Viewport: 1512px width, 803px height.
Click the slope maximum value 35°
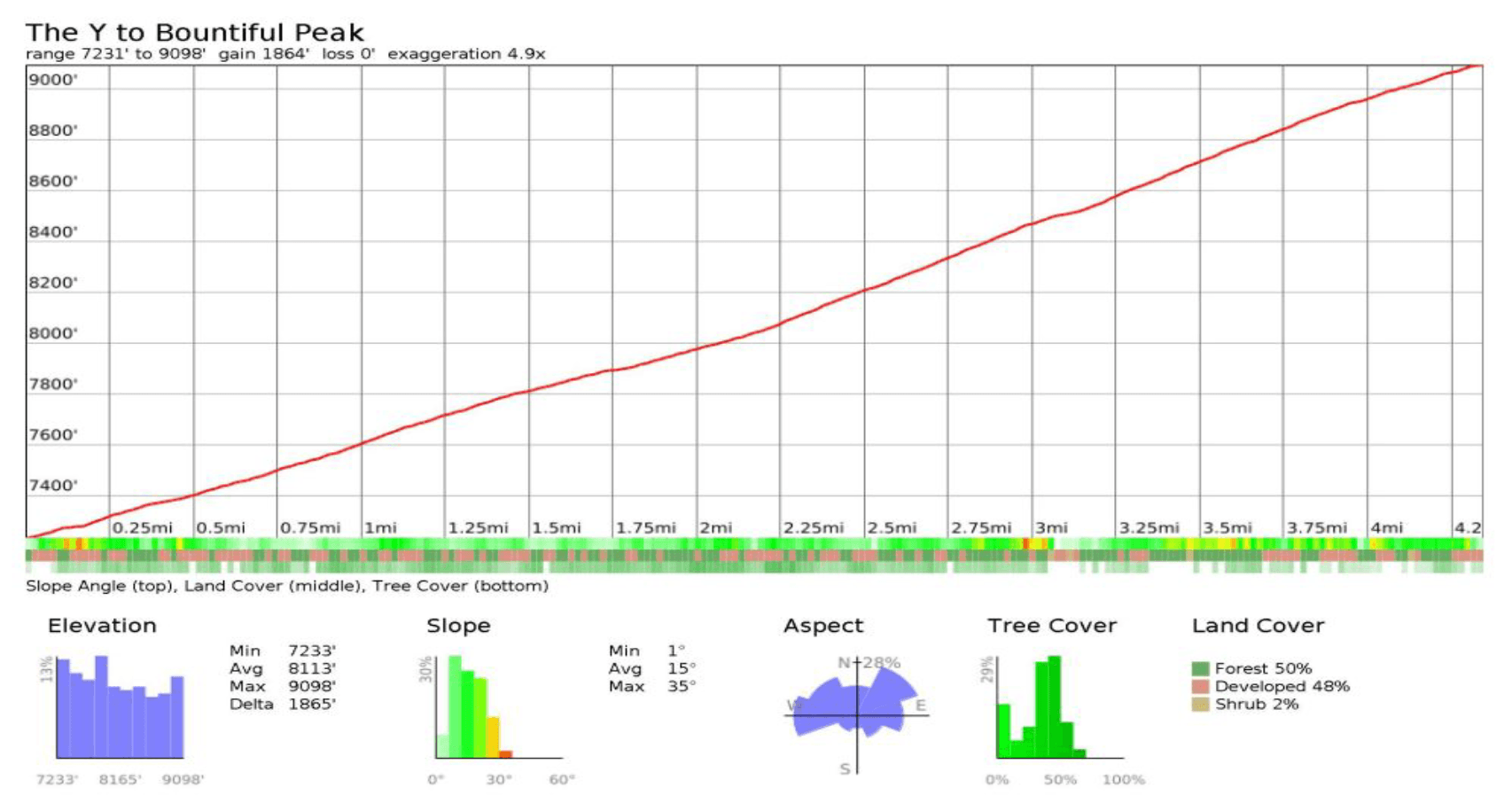pos(682,687)
